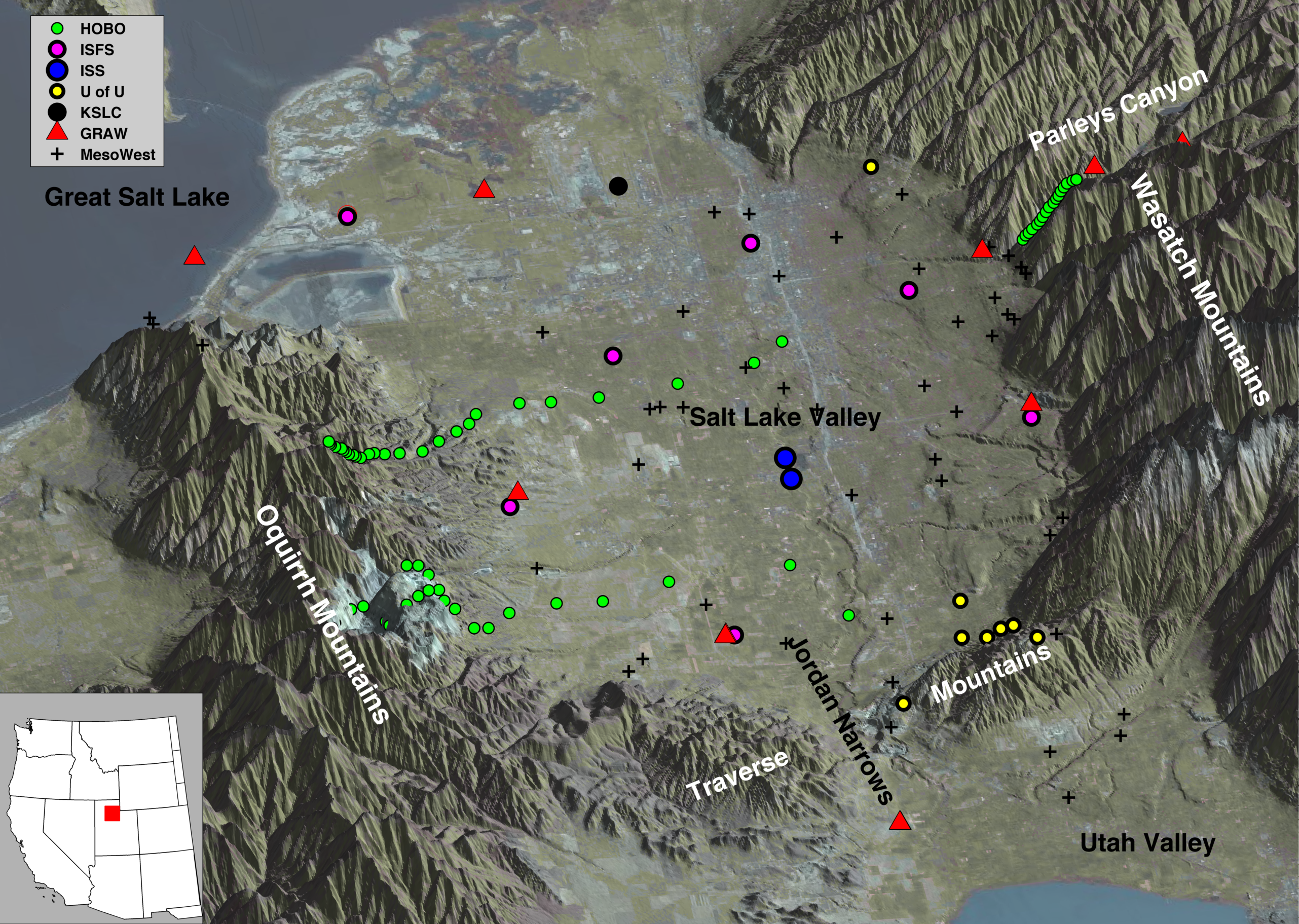Click the MesoWest plus sign in the legend
Image resolution: width=1299 pixels, height=924 pixels.
click(x=57, y=154)
